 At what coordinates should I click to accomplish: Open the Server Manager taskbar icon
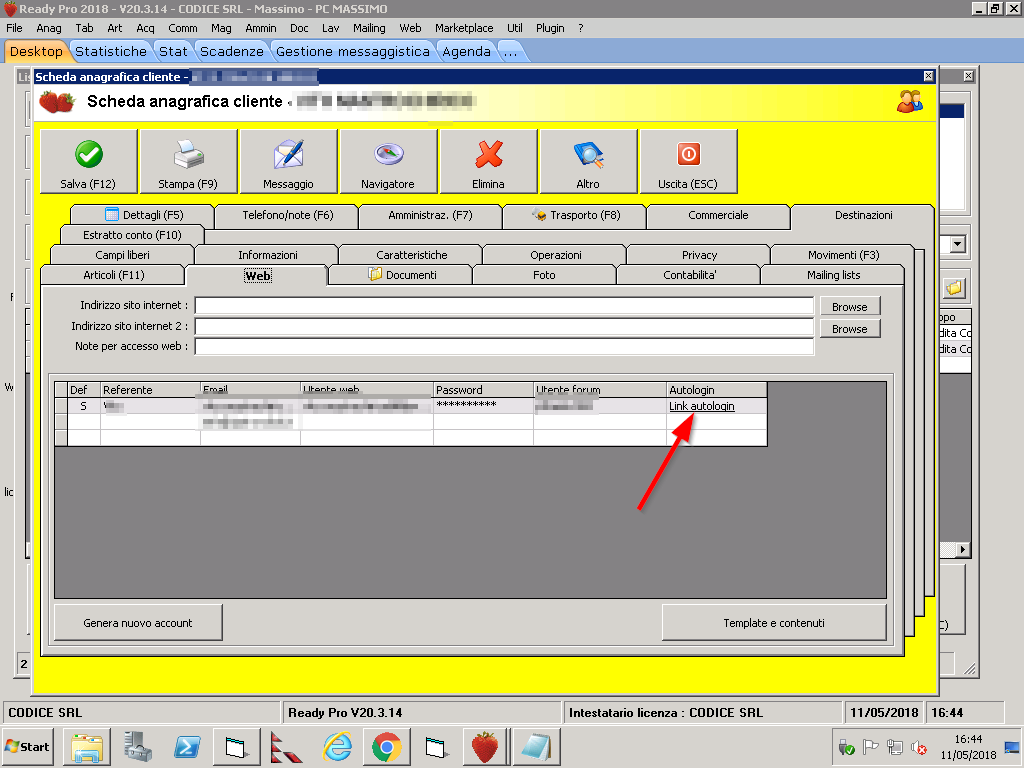pyautogui.click(x=138, y=747)
